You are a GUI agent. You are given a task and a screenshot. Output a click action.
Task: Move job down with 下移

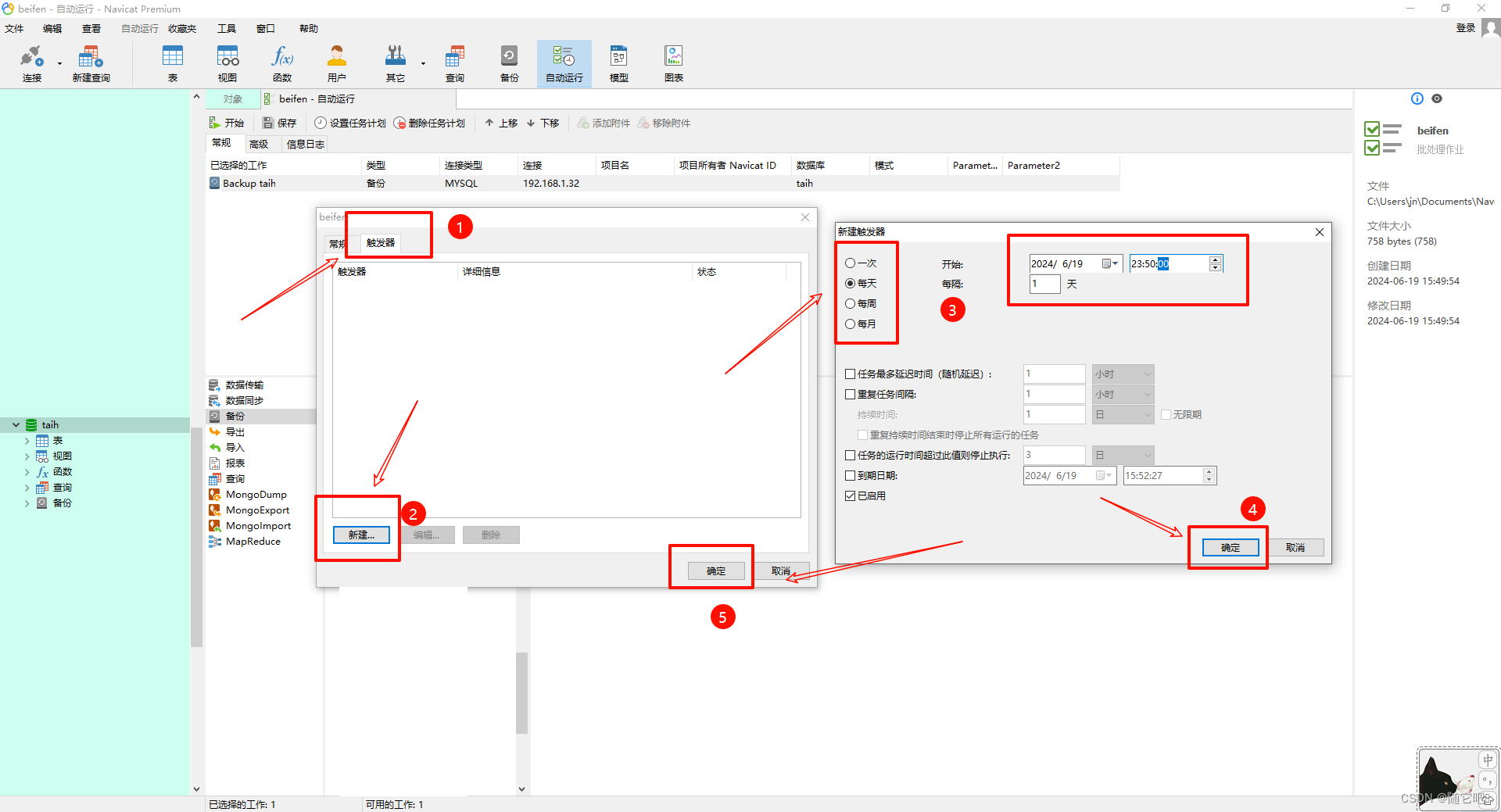(543, 123)
